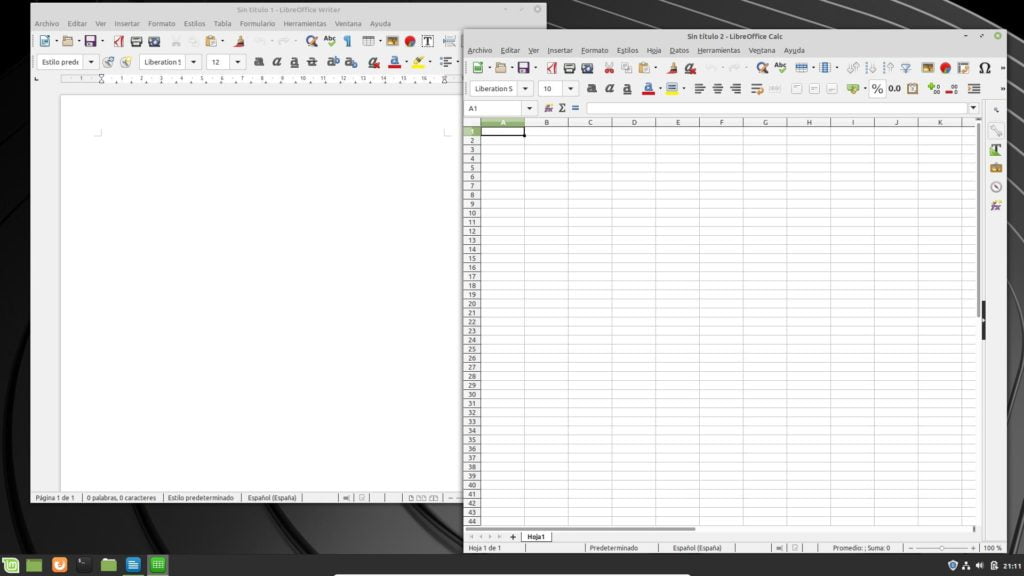Insert special character (Omega) in Calc
The width and height of the screenshot is (1024, 576).
tap(985, 68)
